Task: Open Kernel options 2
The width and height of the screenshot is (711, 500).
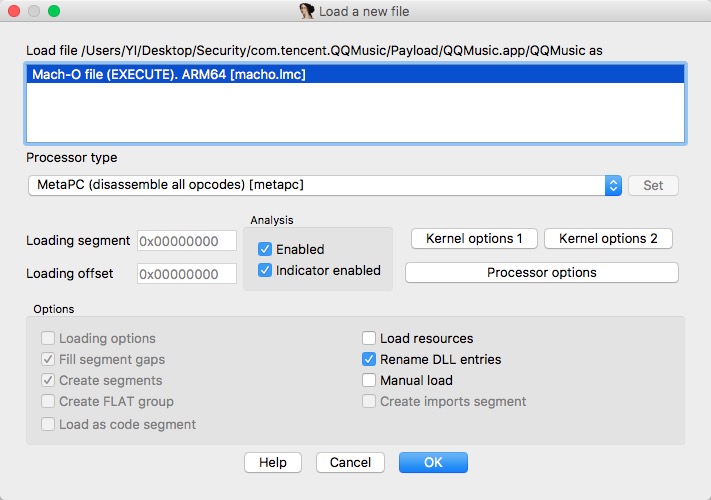Action: point(608,238)
